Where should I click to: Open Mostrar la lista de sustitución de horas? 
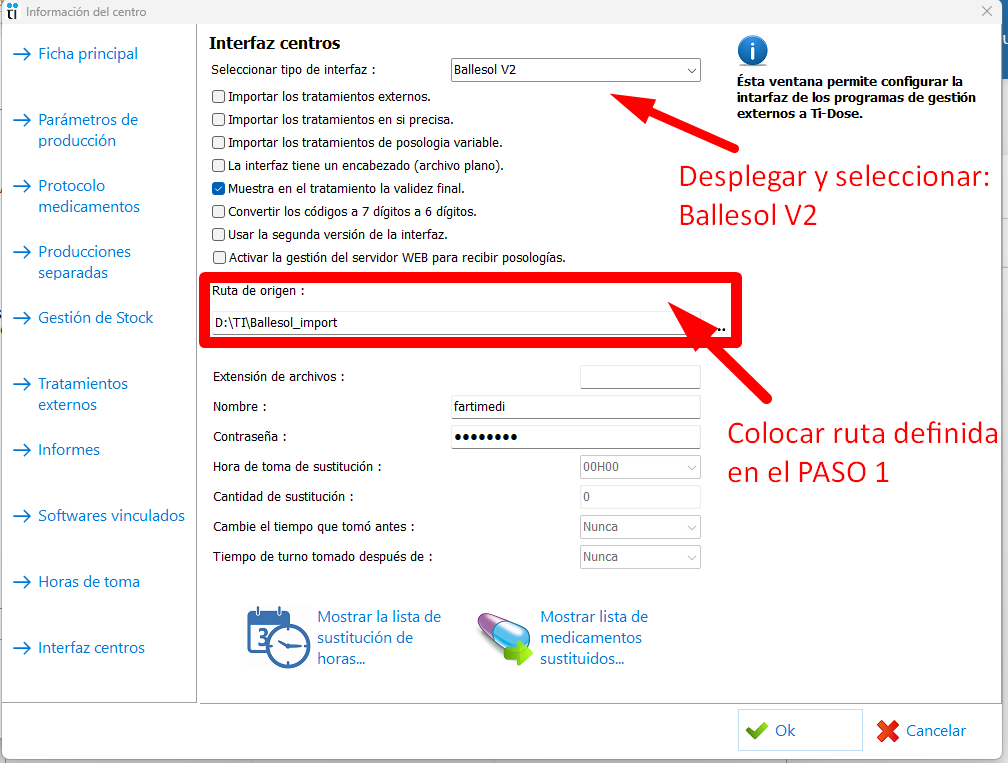point(378,638)
